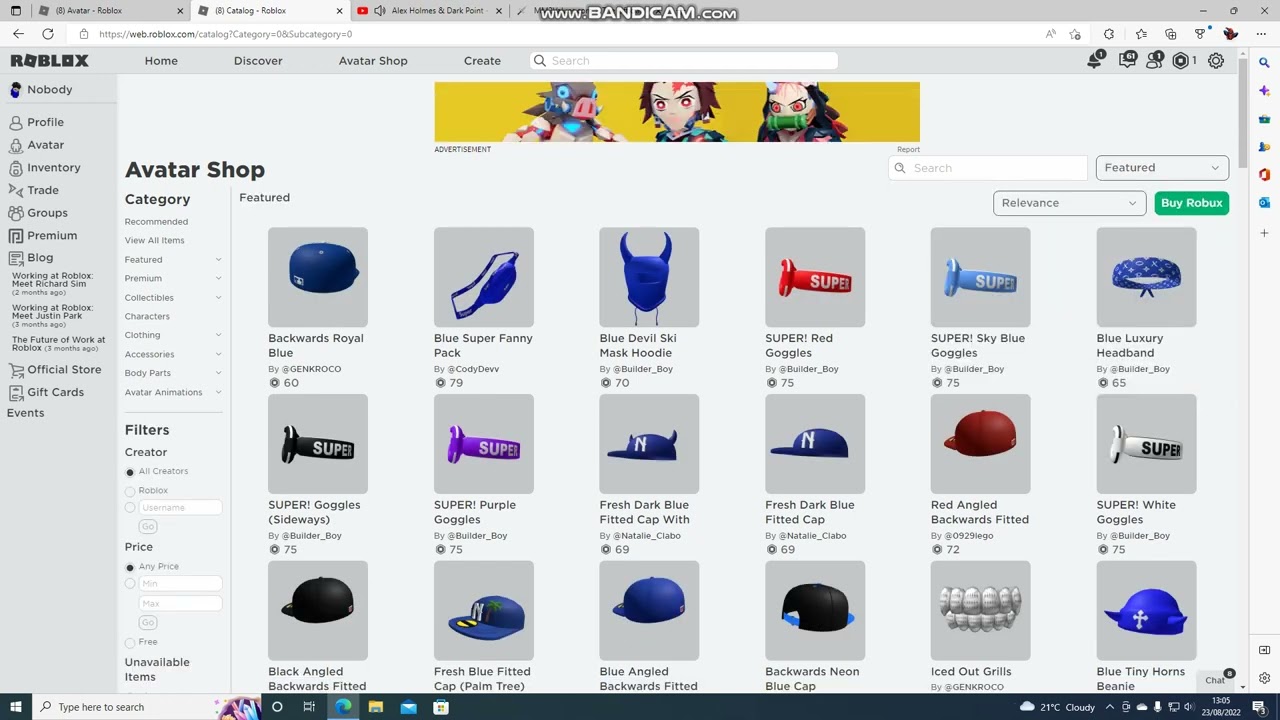Click the top navbar Search box

pyautogui.click(x=684, y=61)
